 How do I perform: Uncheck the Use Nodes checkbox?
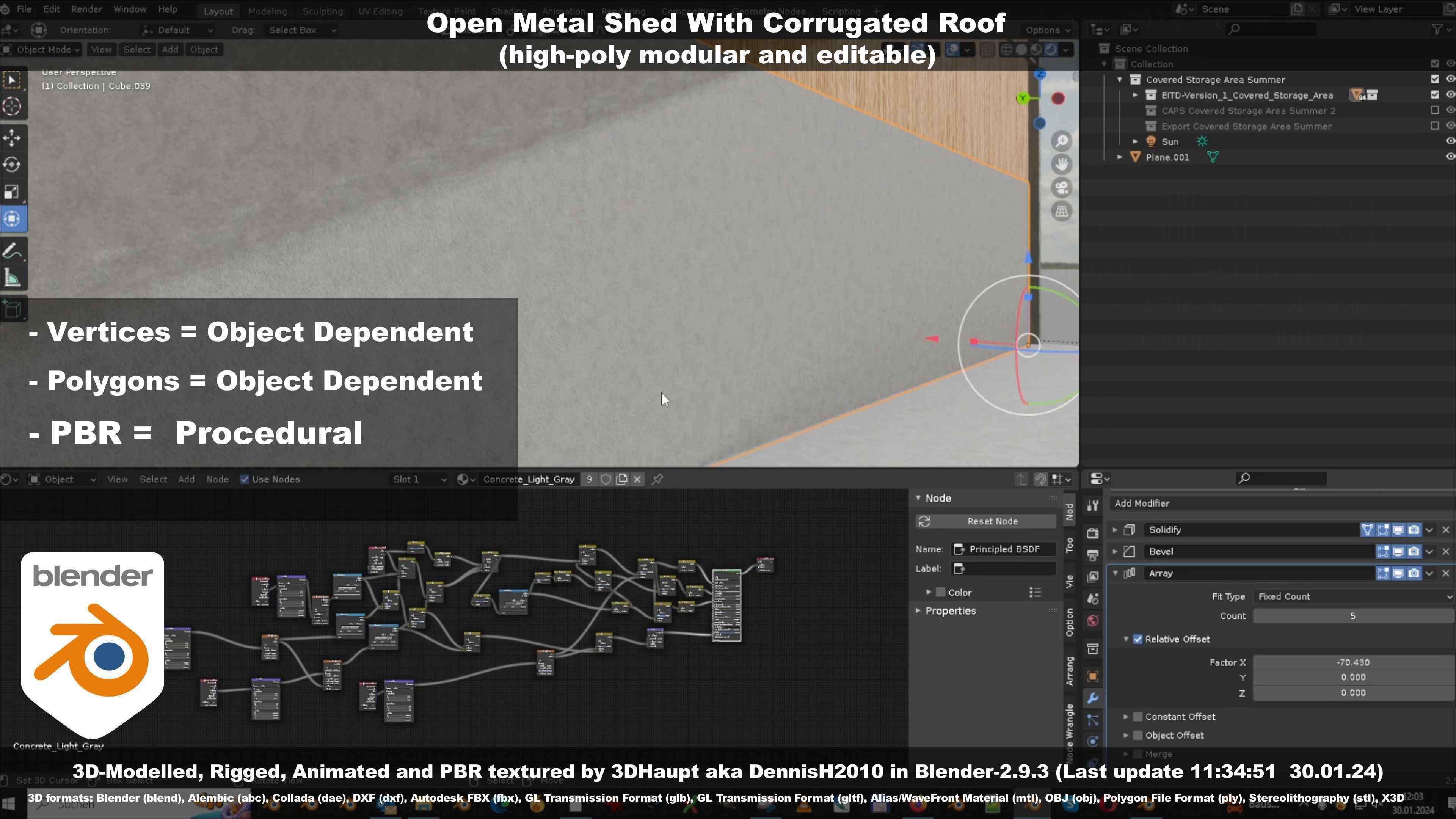point(244,479)
